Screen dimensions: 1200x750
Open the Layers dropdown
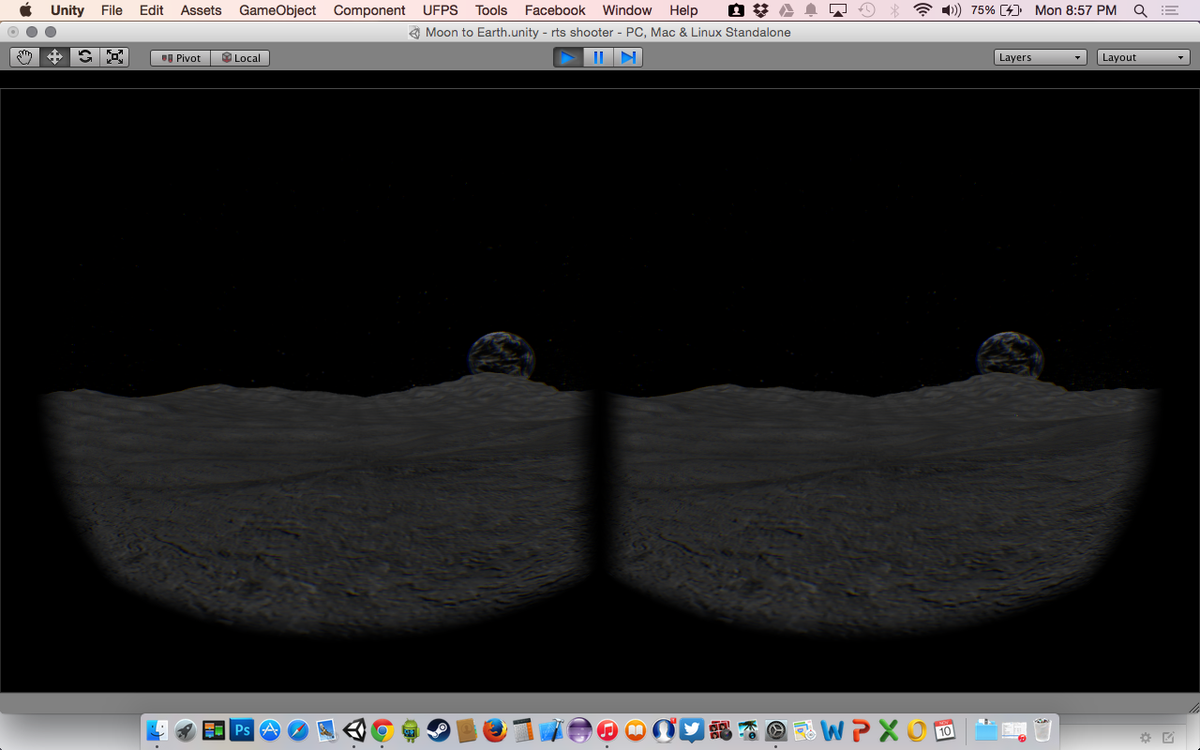tap(1041, 57)
